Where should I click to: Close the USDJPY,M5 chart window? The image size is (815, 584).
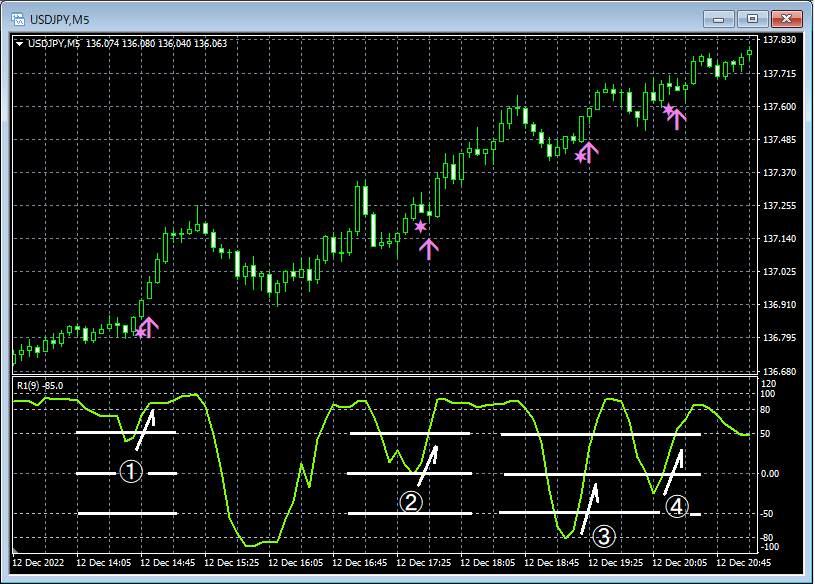[x=786, y=18]
